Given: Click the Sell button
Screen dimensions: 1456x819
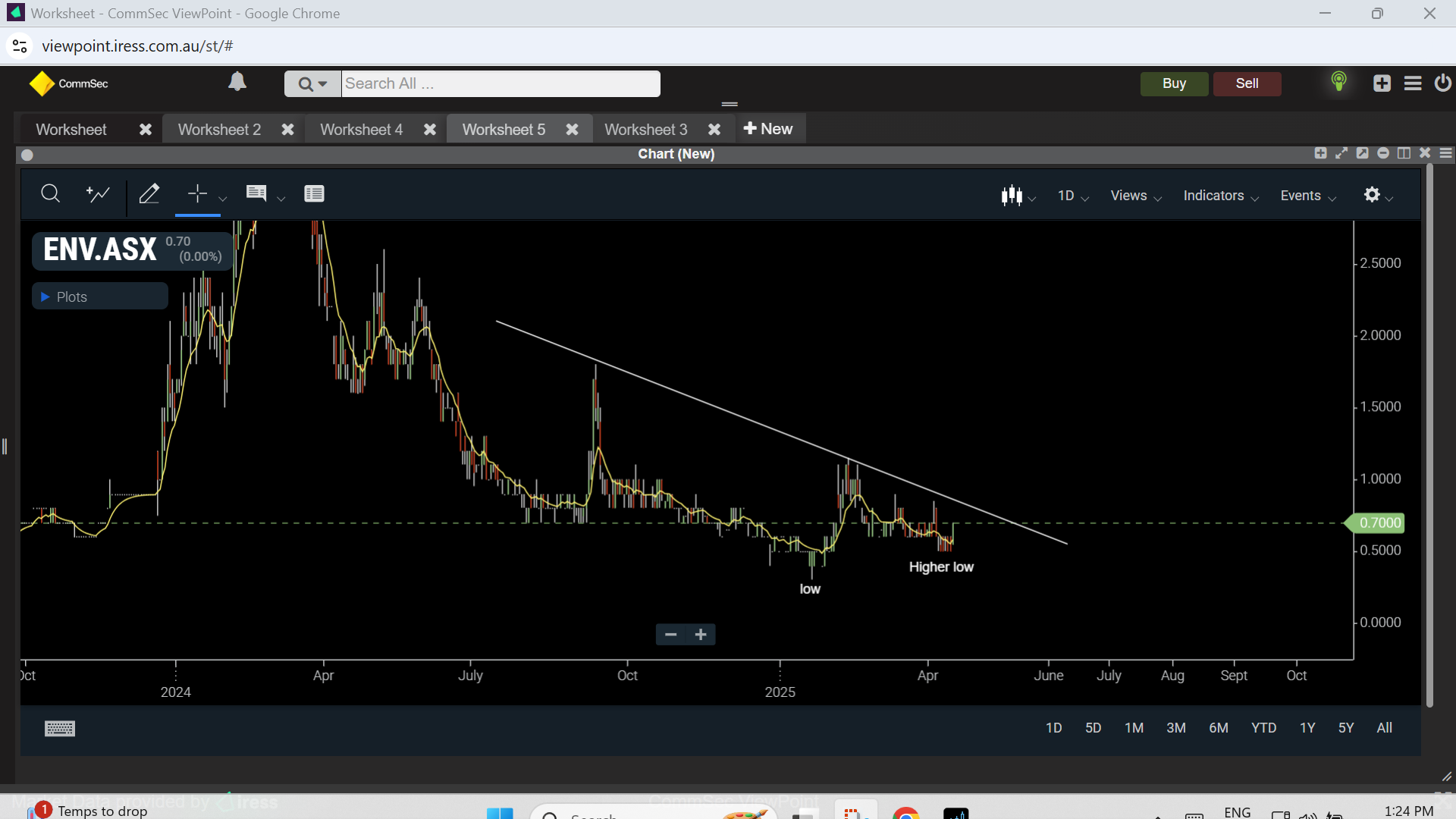Looking at the screenshot, I should tap(1247, 83).
